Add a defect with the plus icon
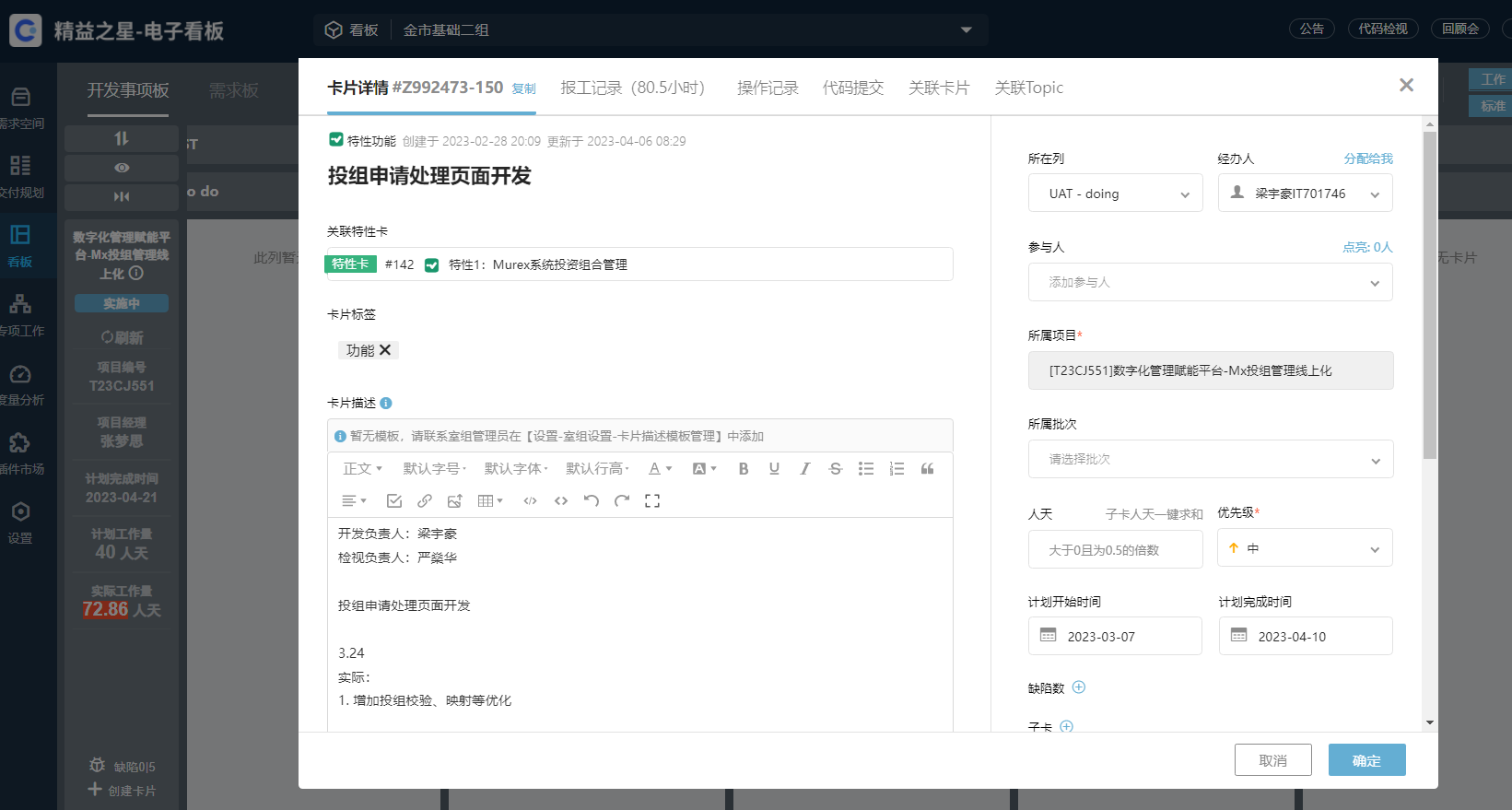The width and height of the screenshot is (1512, 810). point(1079,687)
